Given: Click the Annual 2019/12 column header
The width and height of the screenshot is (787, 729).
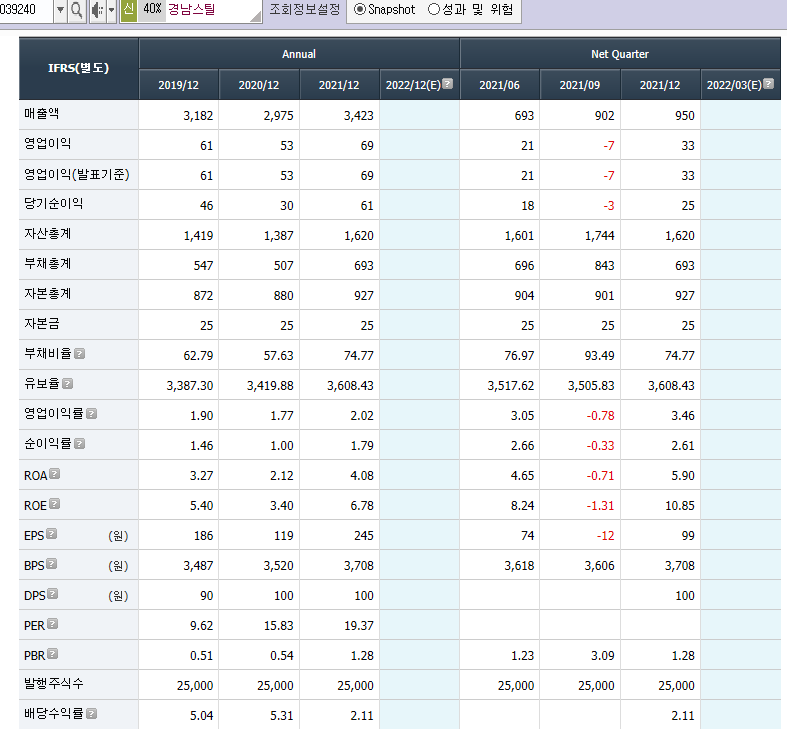Looking at the screenshot, I should click(x=179, y=85).
